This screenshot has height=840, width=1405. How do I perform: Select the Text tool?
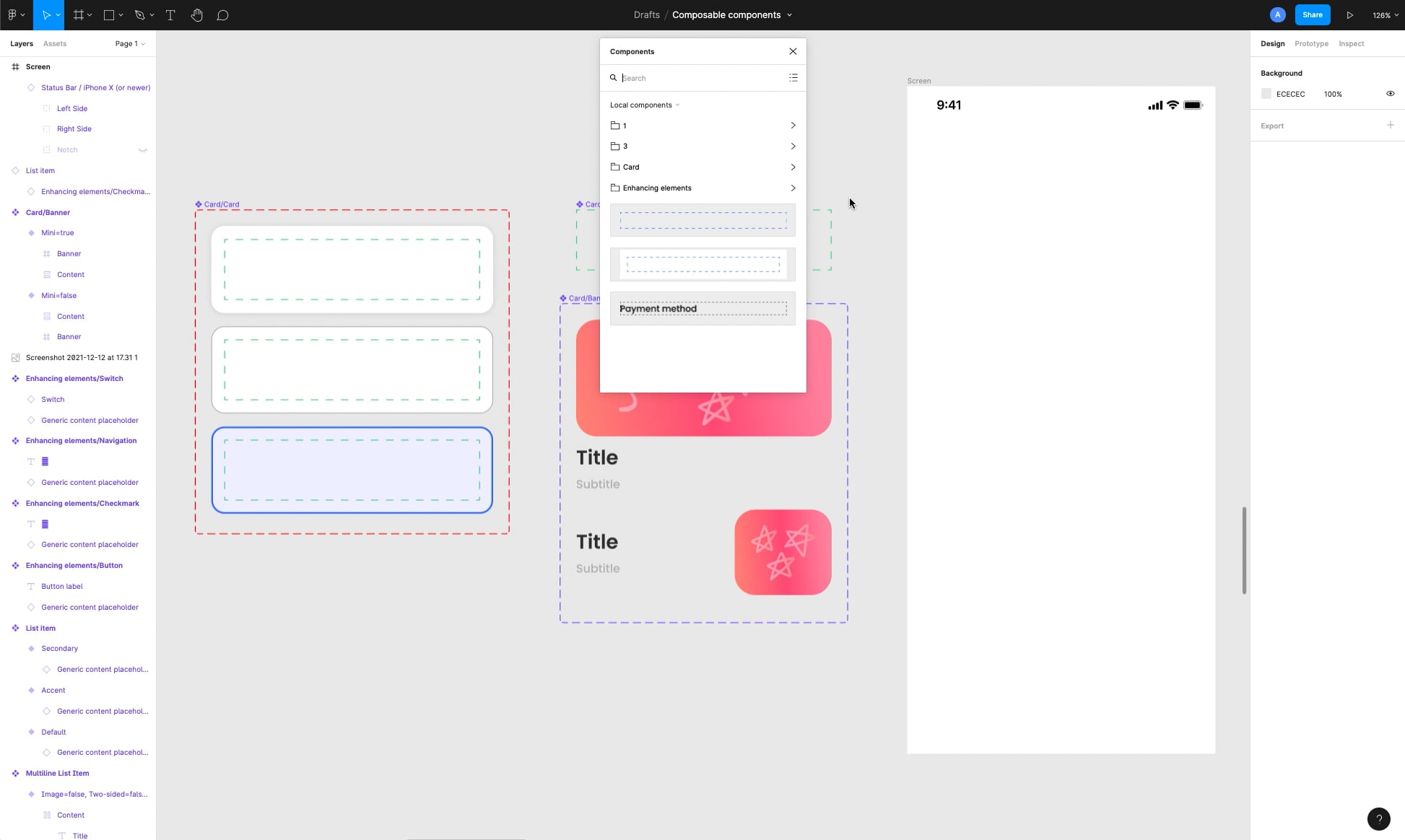pos(170,14)
